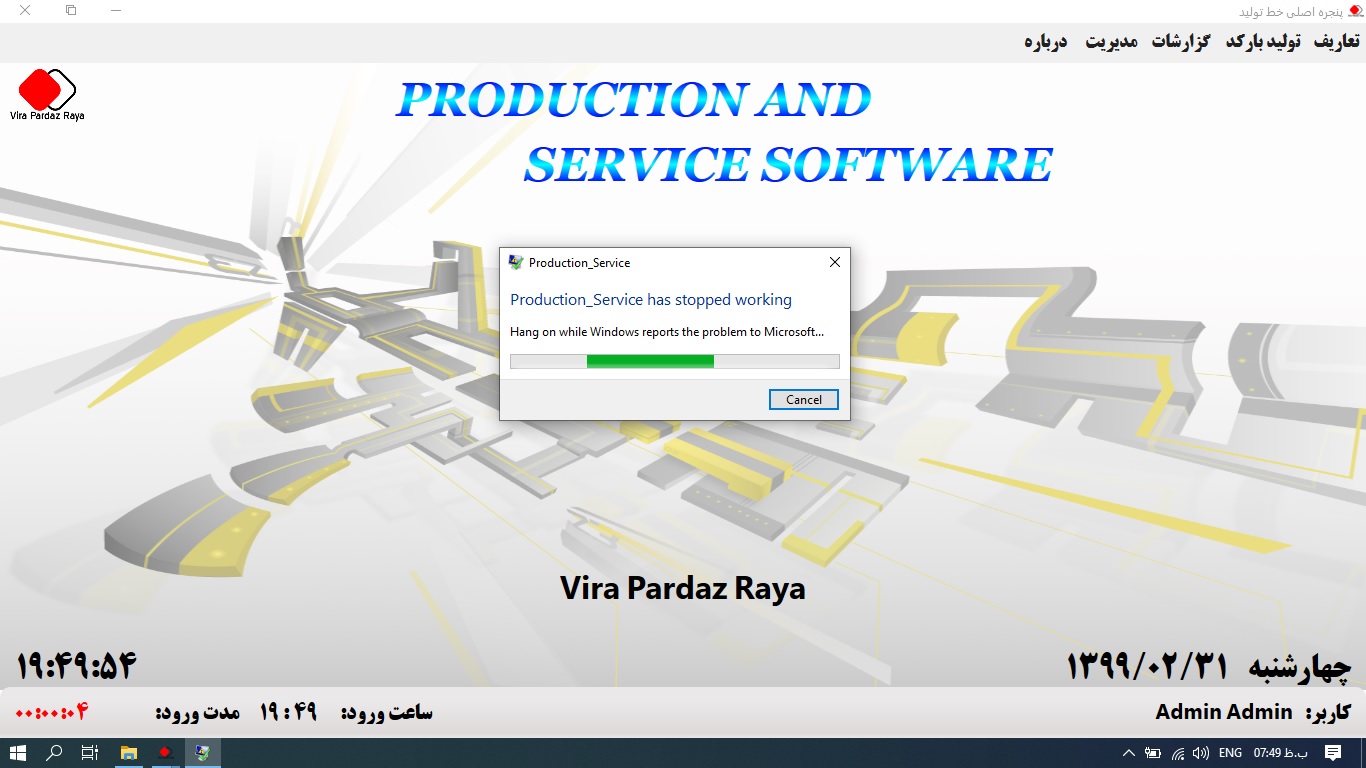
Task: Switch the ENG input language indicator
Action: (x=1230, y=753)
